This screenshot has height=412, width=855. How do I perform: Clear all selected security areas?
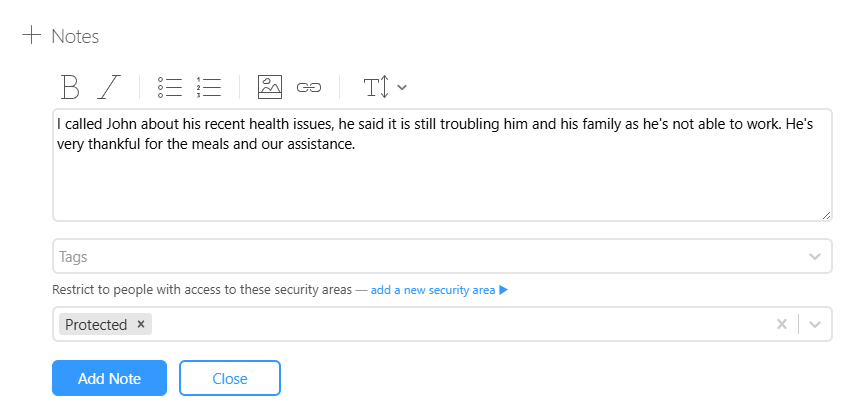(x=782, y=324)
